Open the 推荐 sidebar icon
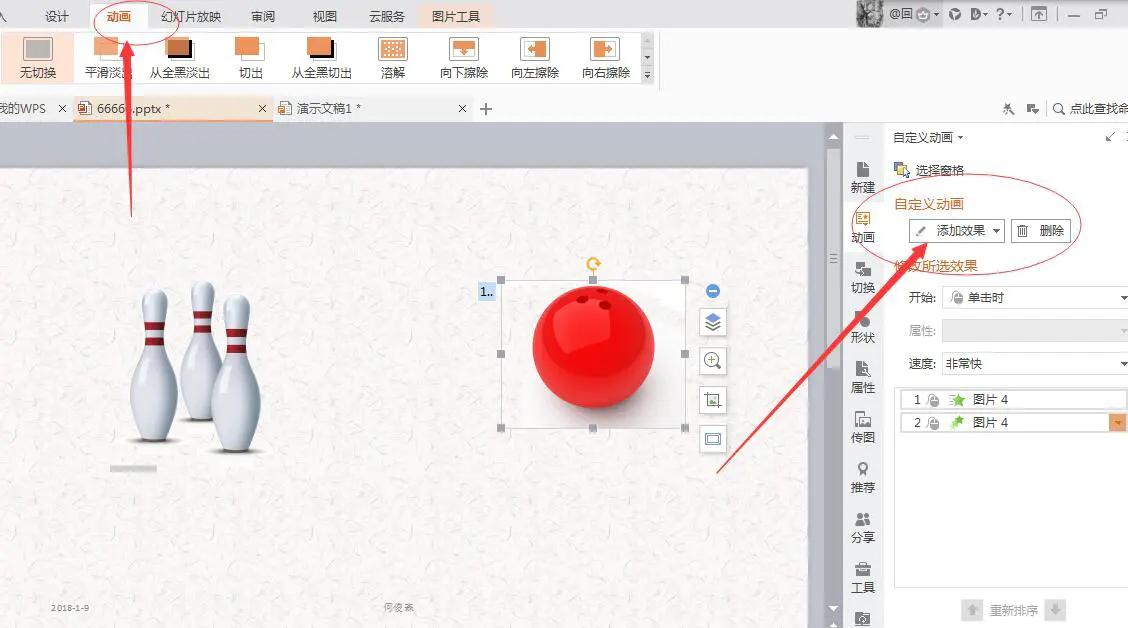The height and width of the screenshot is (628, 1128). [x=863, y=478]
